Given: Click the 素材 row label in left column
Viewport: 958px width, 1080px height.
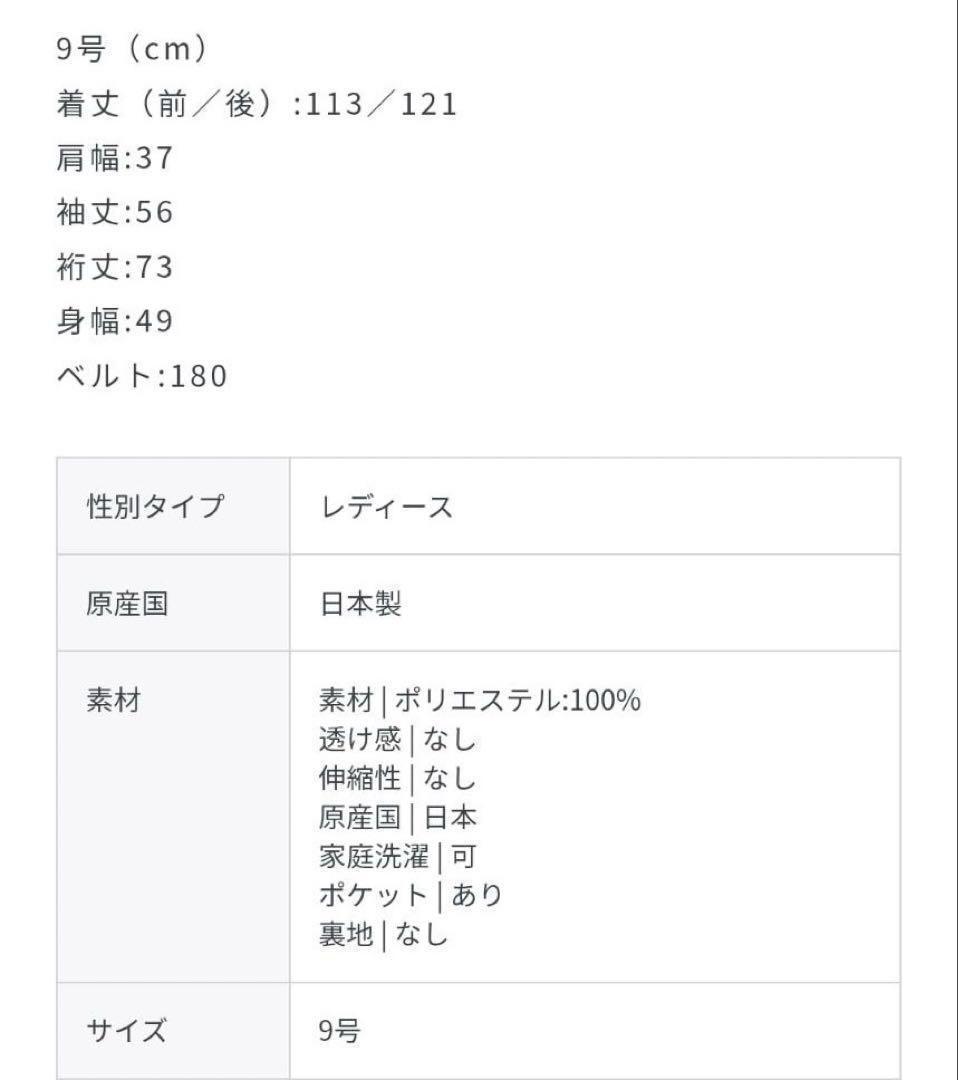Looking at the screenshot, I should 114,701.
